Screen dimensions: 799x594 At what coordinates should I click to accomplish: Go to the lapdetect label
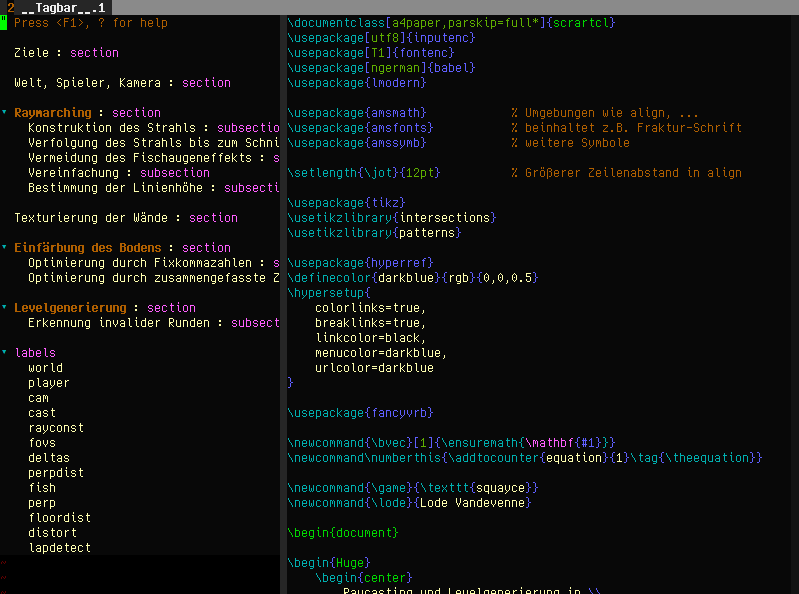(x=59, y=548)
